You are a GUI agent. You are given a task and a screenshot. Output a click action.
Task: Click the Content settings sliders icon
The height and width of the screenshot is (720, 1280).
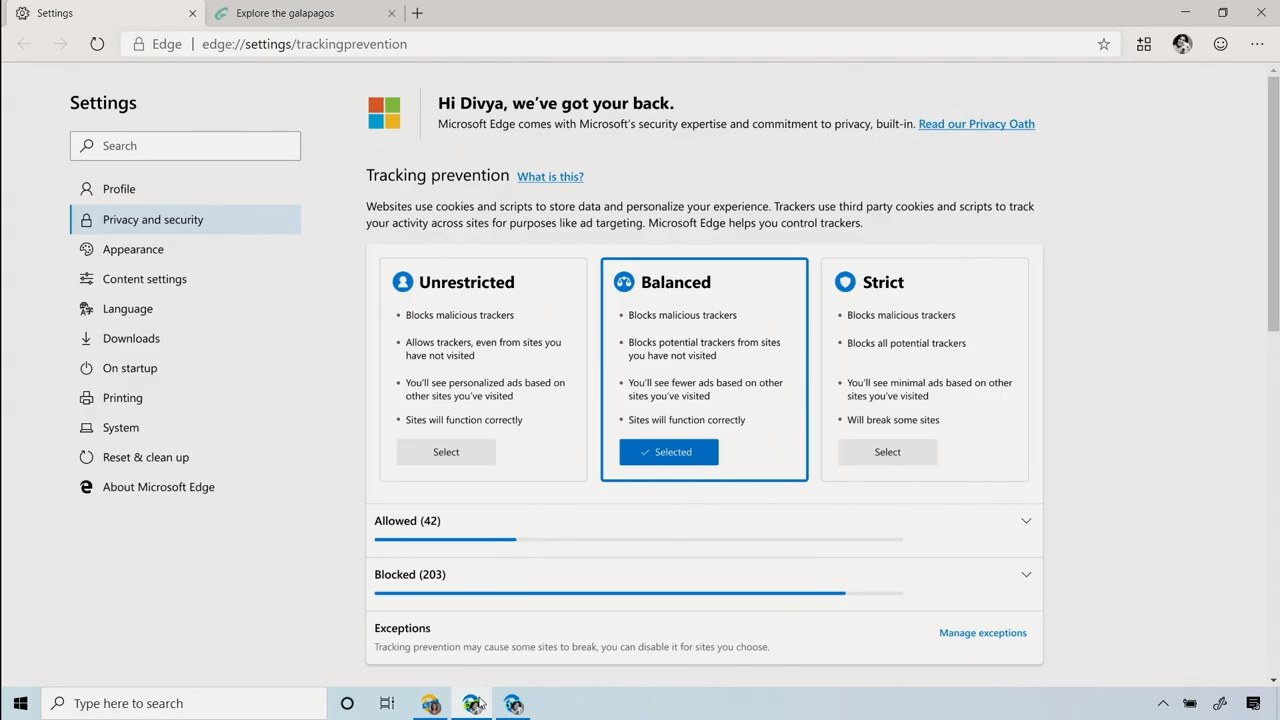tap(86, 279)
